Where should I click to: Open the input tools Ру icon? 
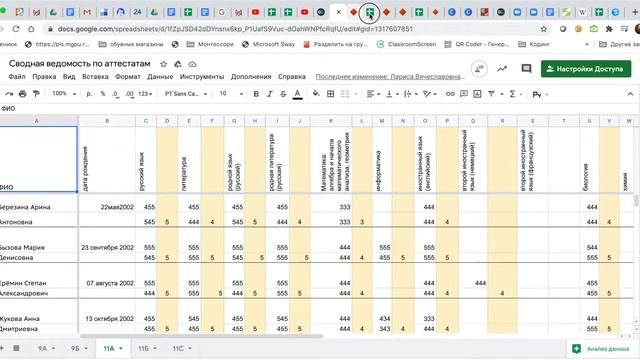[537, 95]
